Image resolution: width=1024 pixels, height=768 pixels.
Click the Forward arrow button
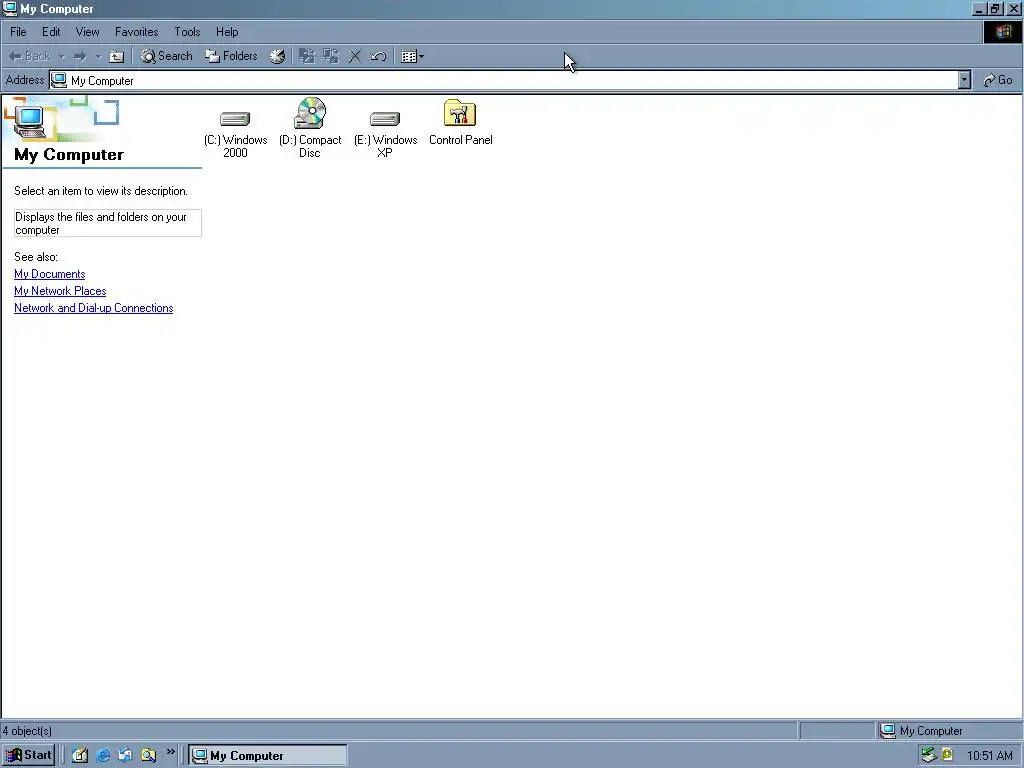(80, 57)
